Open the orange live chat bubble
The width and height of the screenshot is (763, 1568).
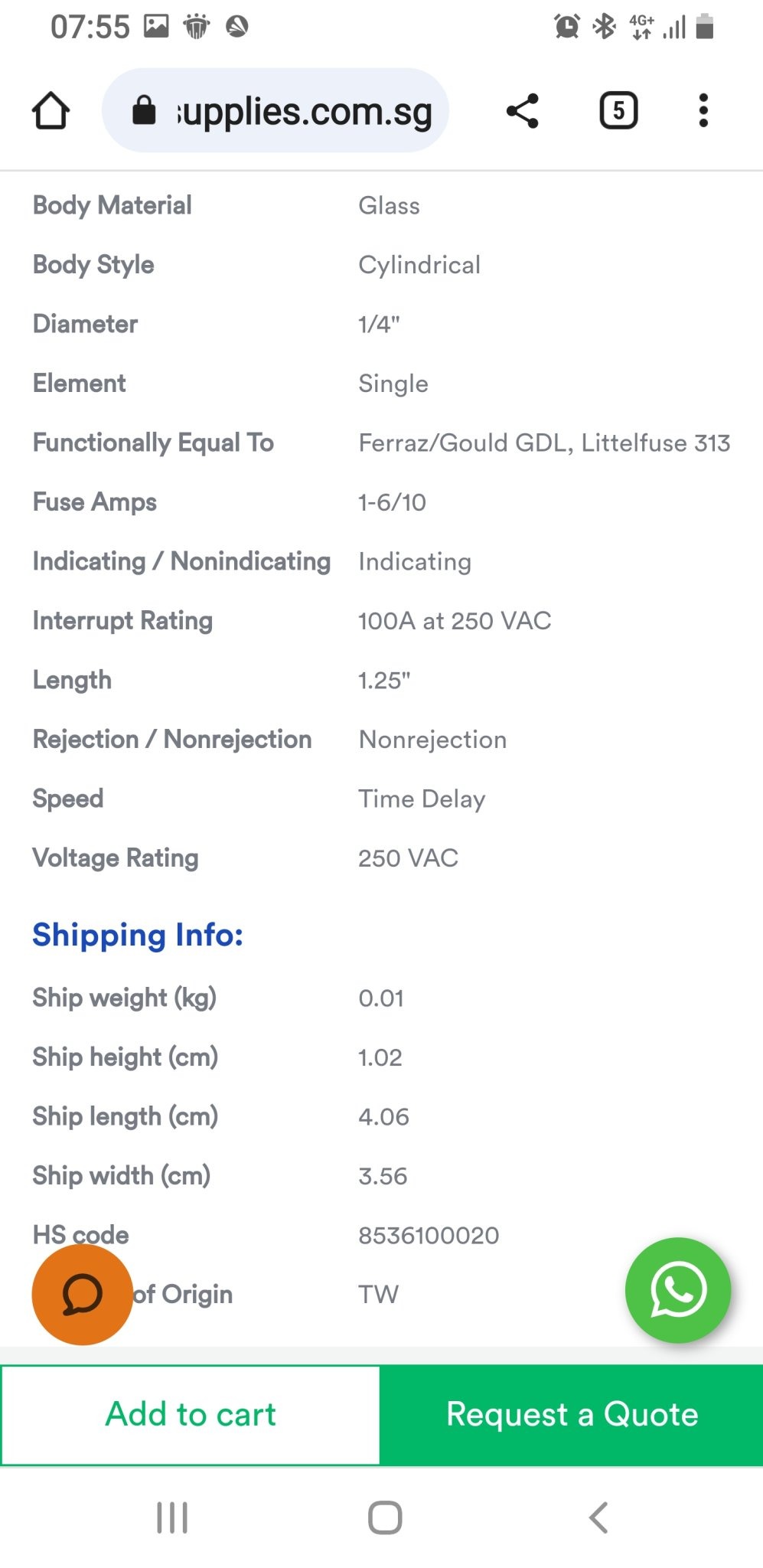click(x=82, y=1295)
